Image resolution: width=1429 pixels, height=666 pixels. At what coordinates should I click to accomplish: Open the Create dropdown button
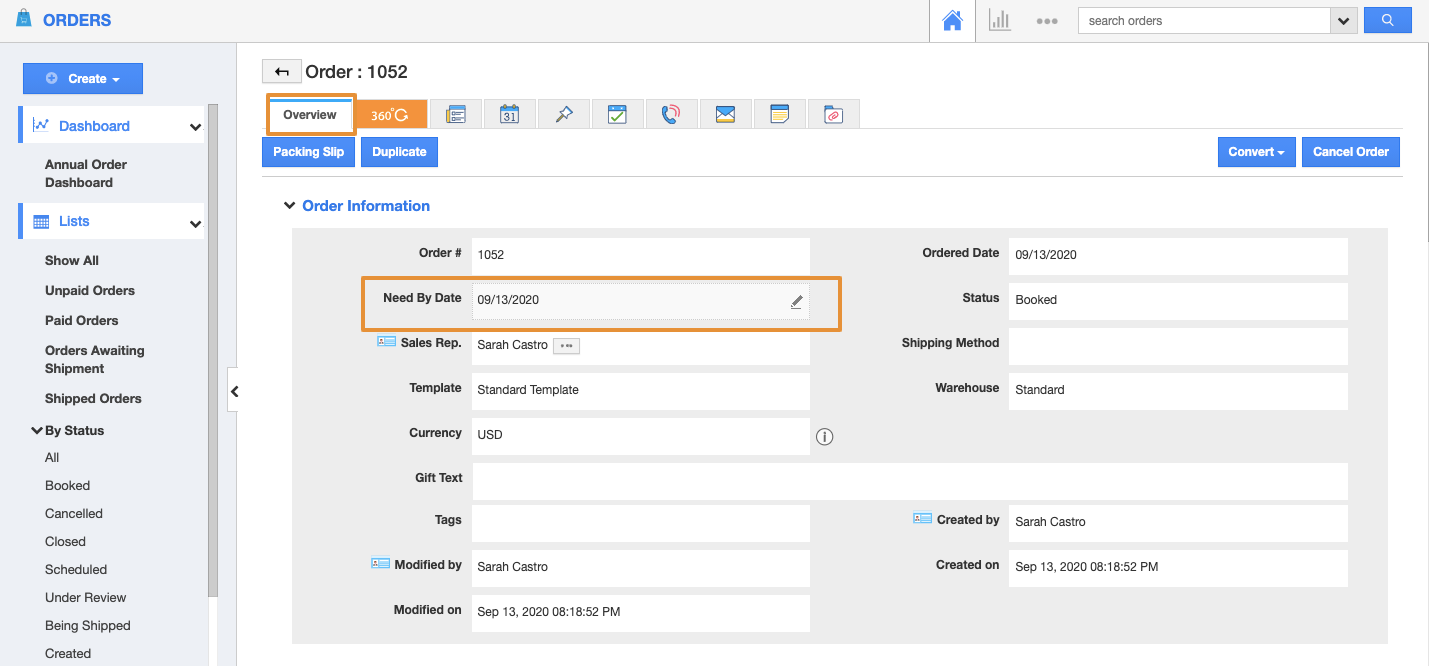[83, 79]
